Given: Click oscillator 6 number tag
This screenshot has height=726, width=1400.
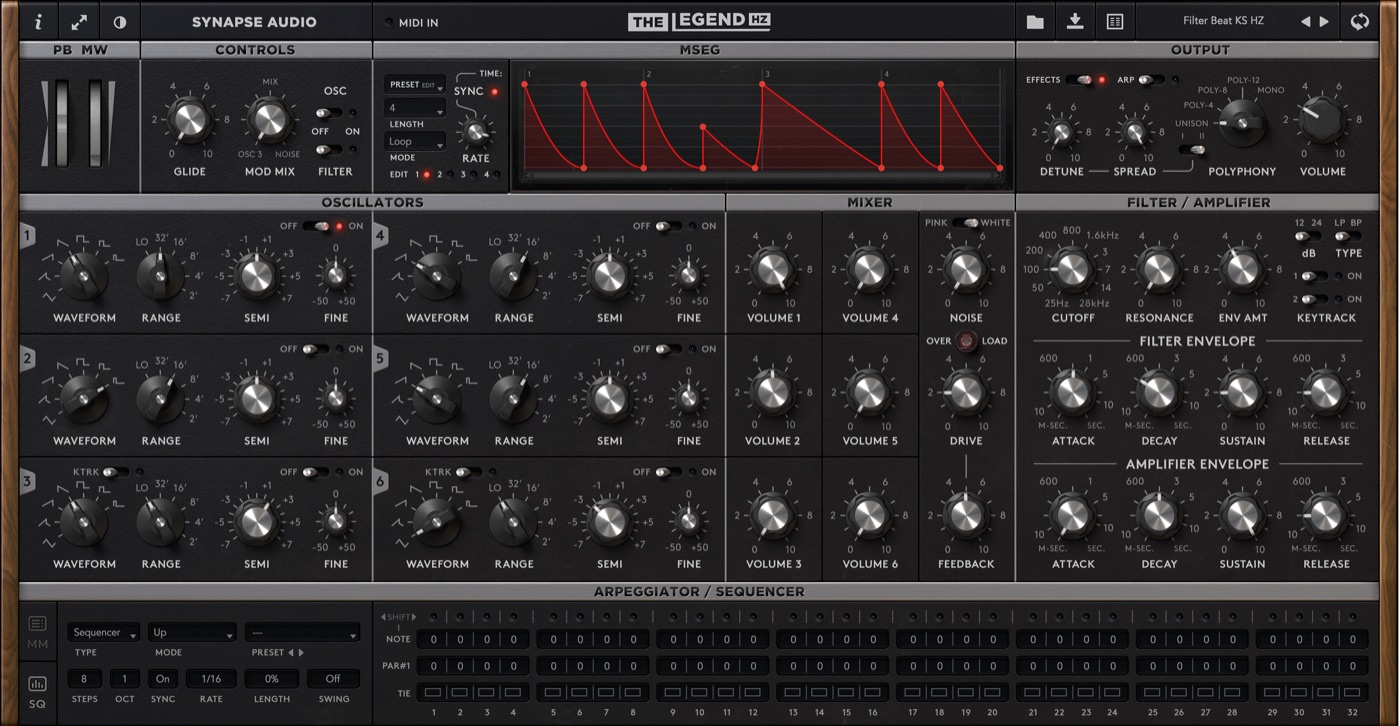Looking at the screenshot, I should [x=381, y=482].
